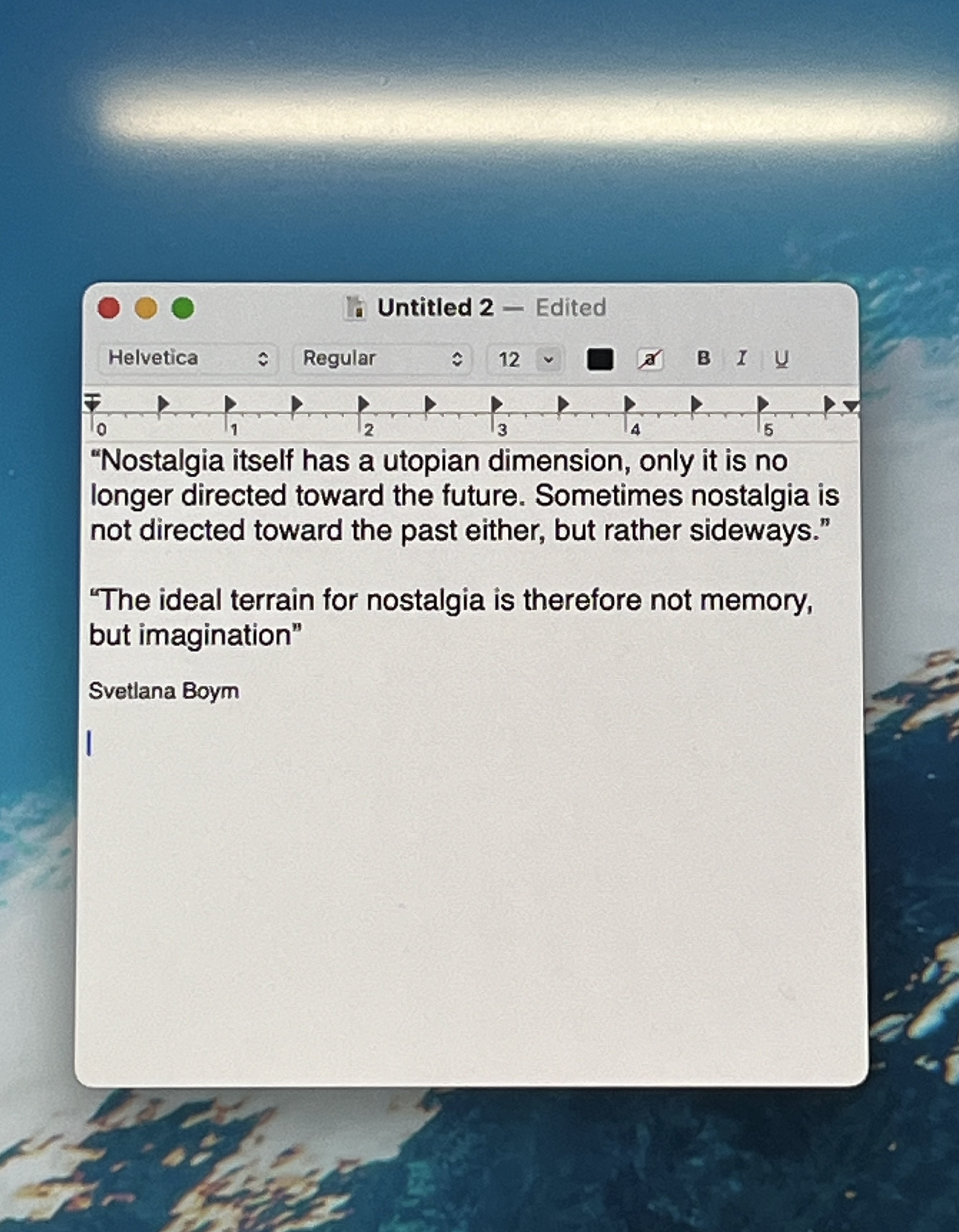
Task: Click the text background color icon
Action: click(x=650, y=360)
